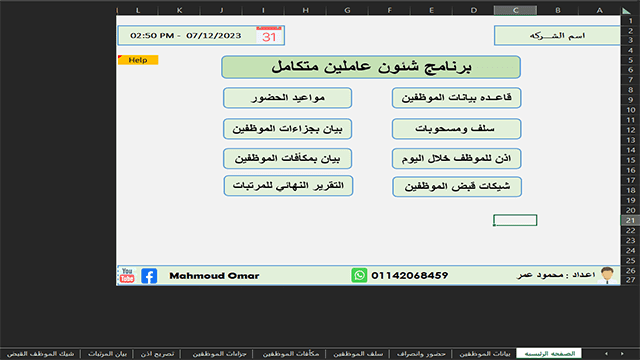The height and width of the screenshot is (360, 640).
Task: Click the اعداد : محمود عمر text
Action: (556, 275)
